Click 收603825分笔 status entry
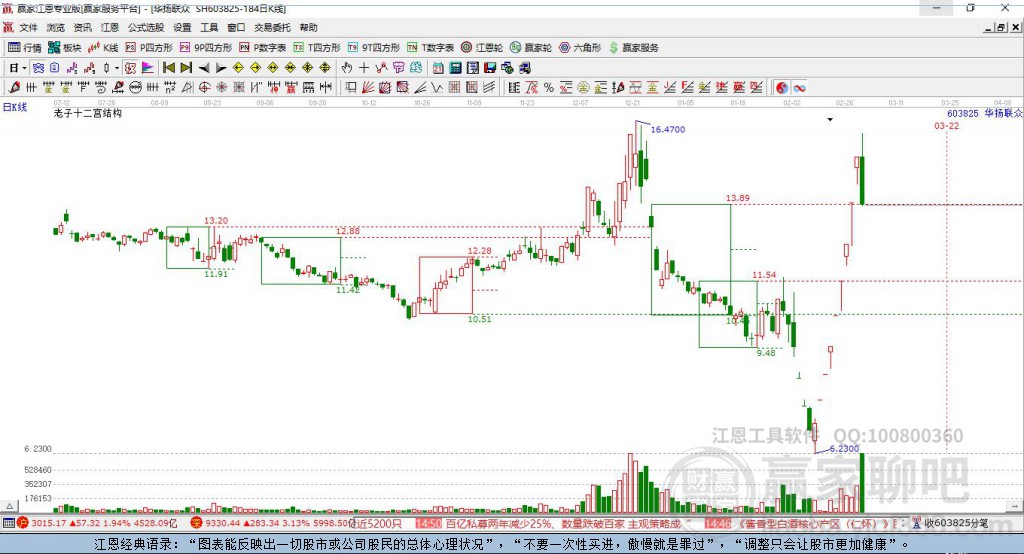This screenshot has width=1024, height=554. pos(951,523)
